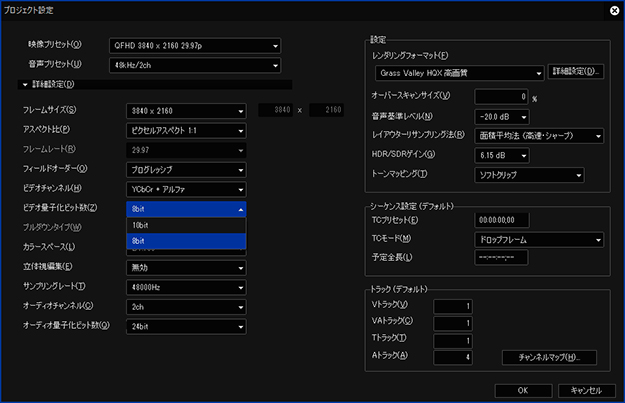Click the プロジェクト設定 title text

[28, 10]
